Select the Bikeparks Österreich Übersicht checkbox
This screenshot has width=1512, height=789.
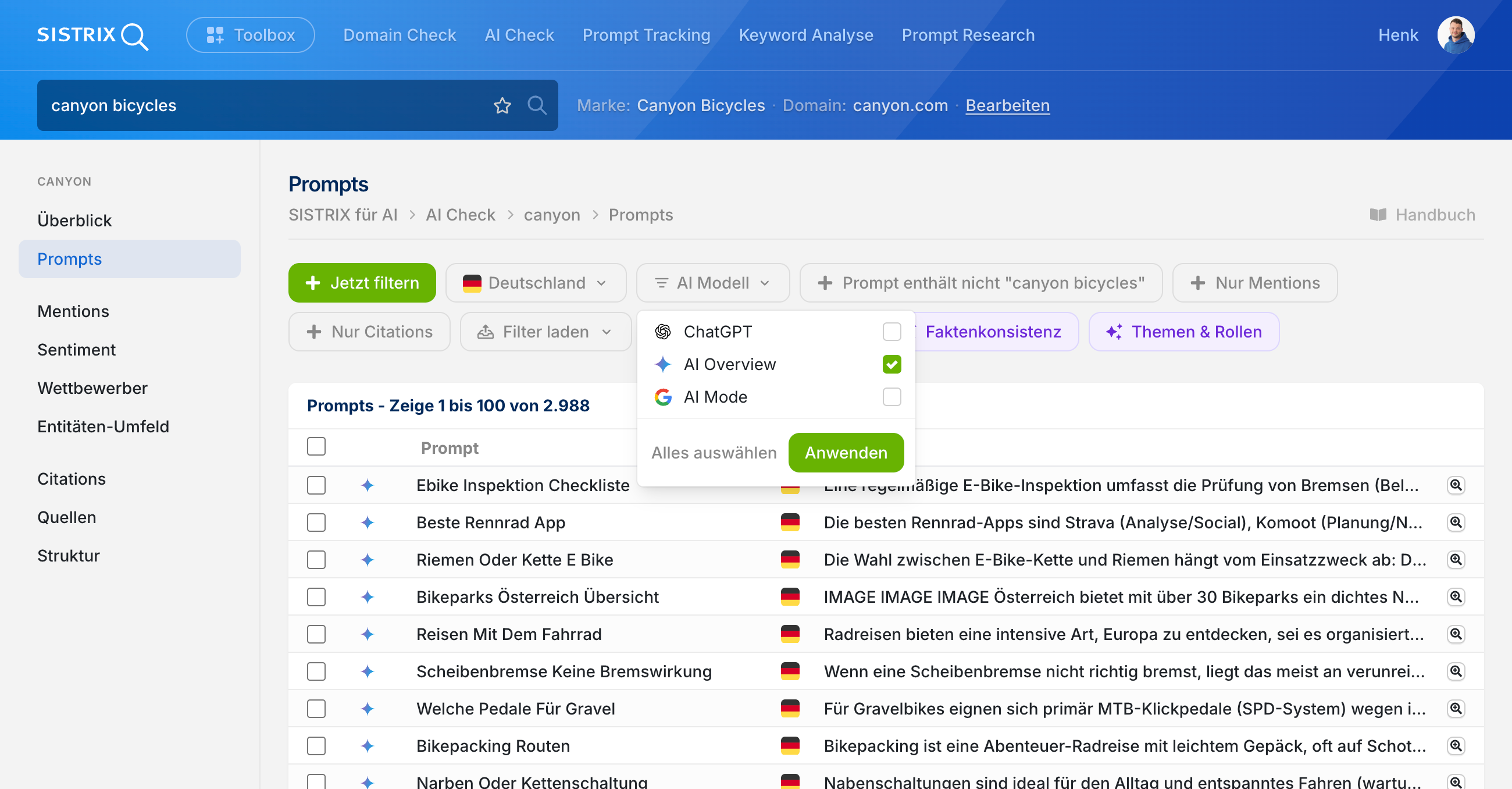pos(316,597)
